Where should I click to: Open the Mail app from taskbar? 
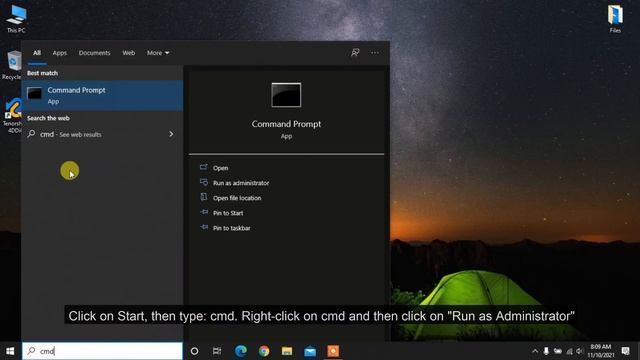(x=310, y=351)
